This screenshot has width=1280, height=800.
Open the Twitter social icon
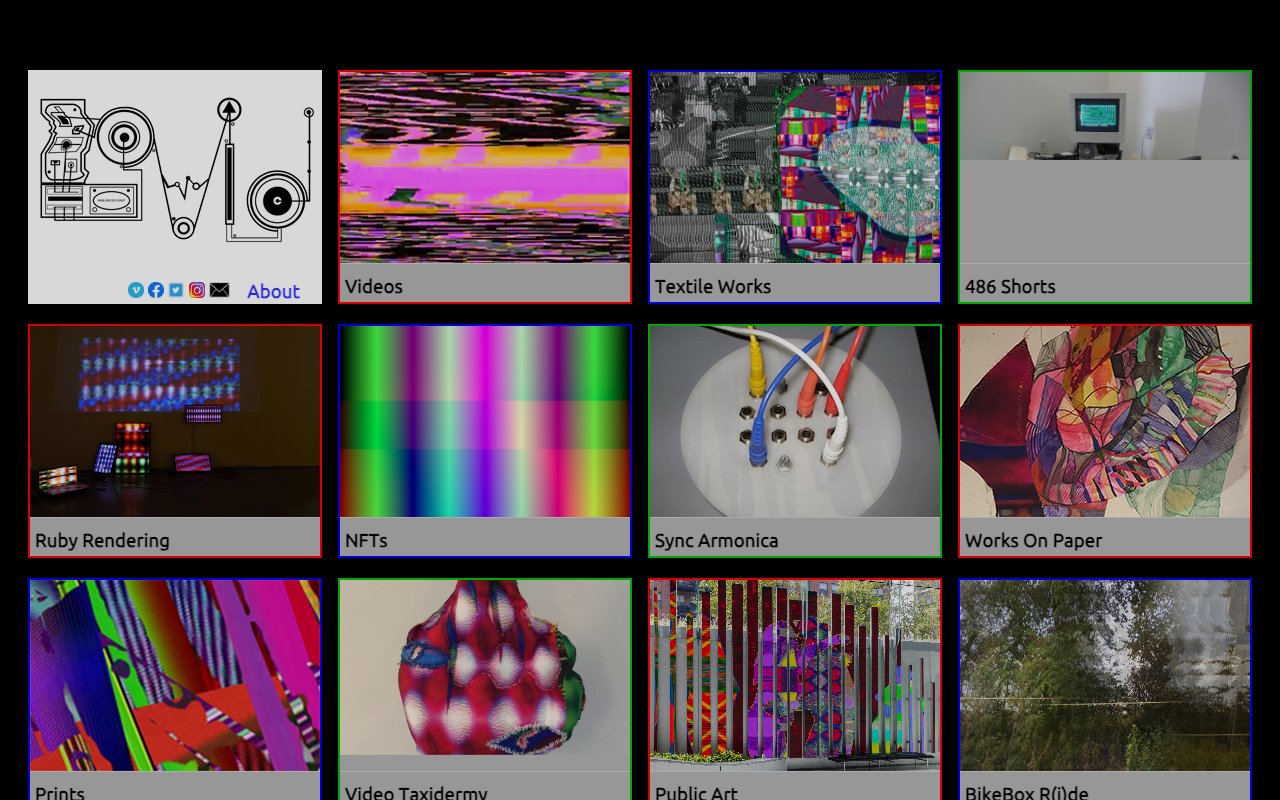176,290
